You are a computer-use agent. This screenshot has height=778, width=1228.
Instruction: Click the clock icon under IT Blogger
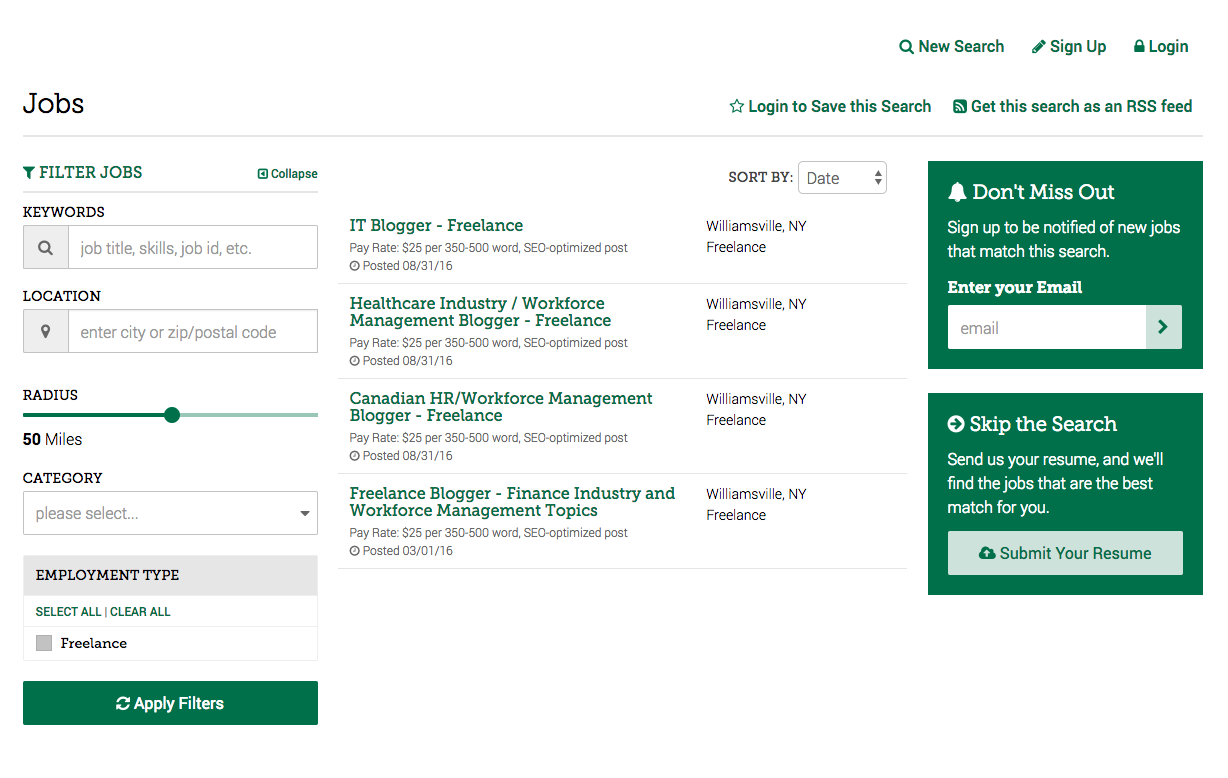354,266
